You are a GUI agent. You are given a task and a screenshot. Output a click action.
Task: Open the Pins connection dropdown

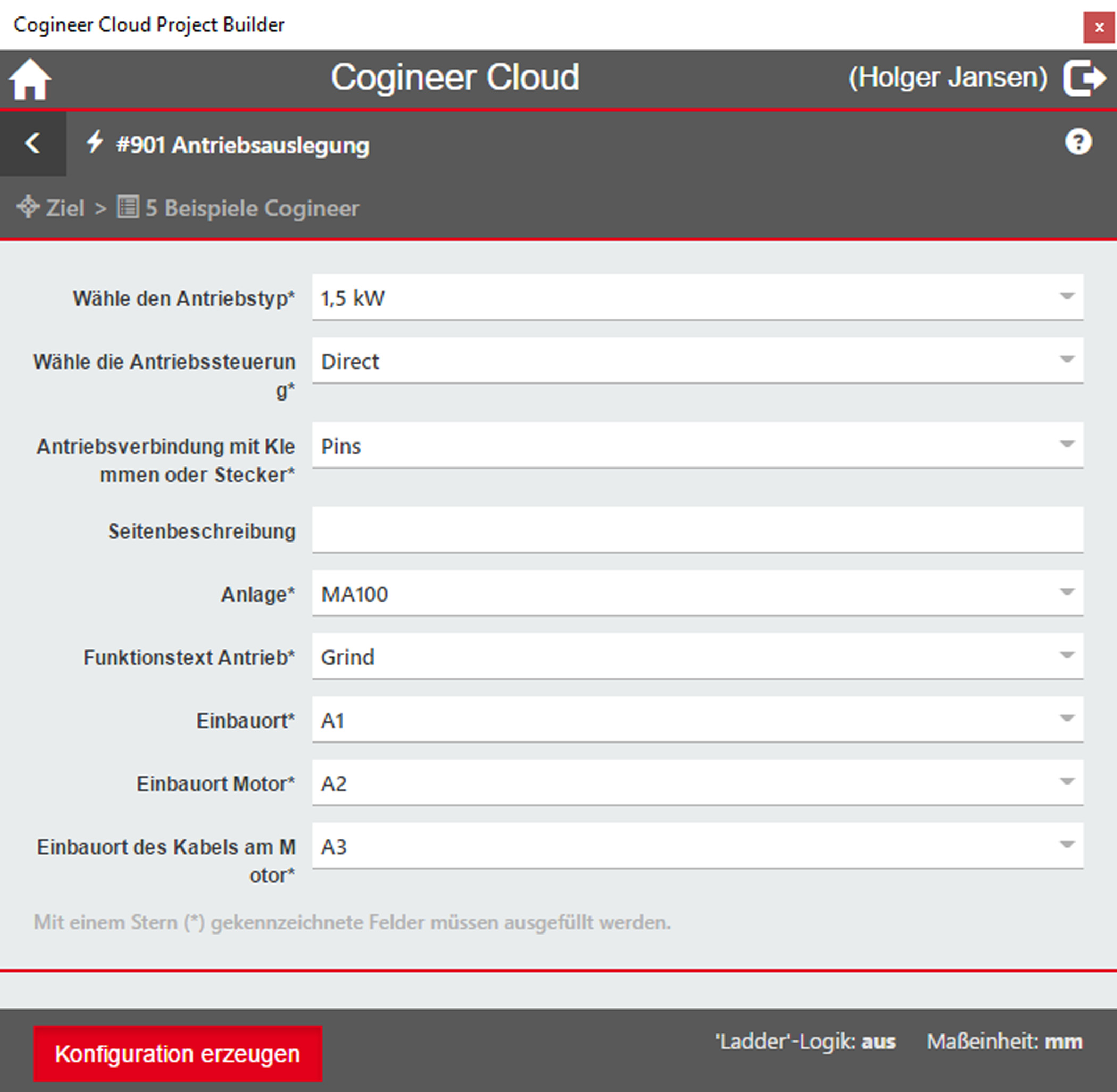click(697, 445)
